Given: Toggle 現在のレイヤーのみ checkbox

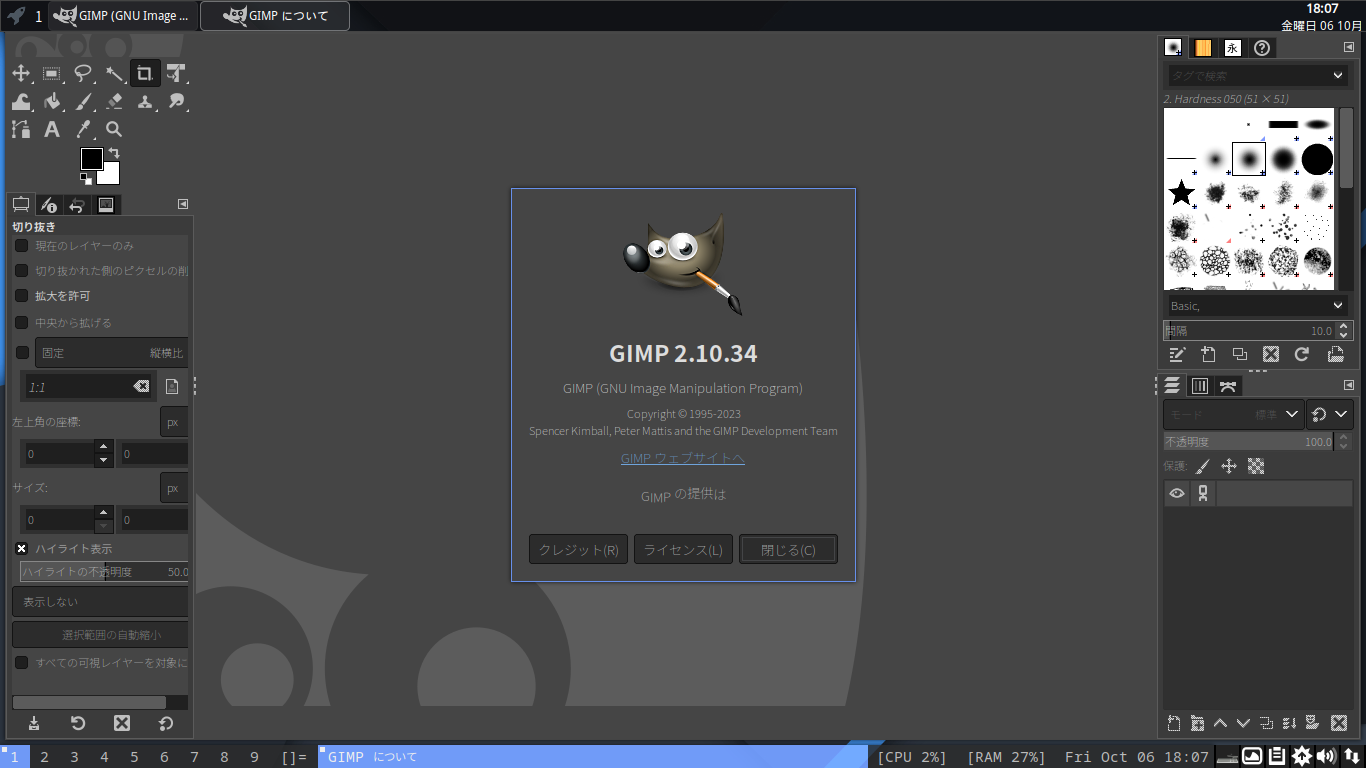Looking at the screenshot, I should 21,245.
